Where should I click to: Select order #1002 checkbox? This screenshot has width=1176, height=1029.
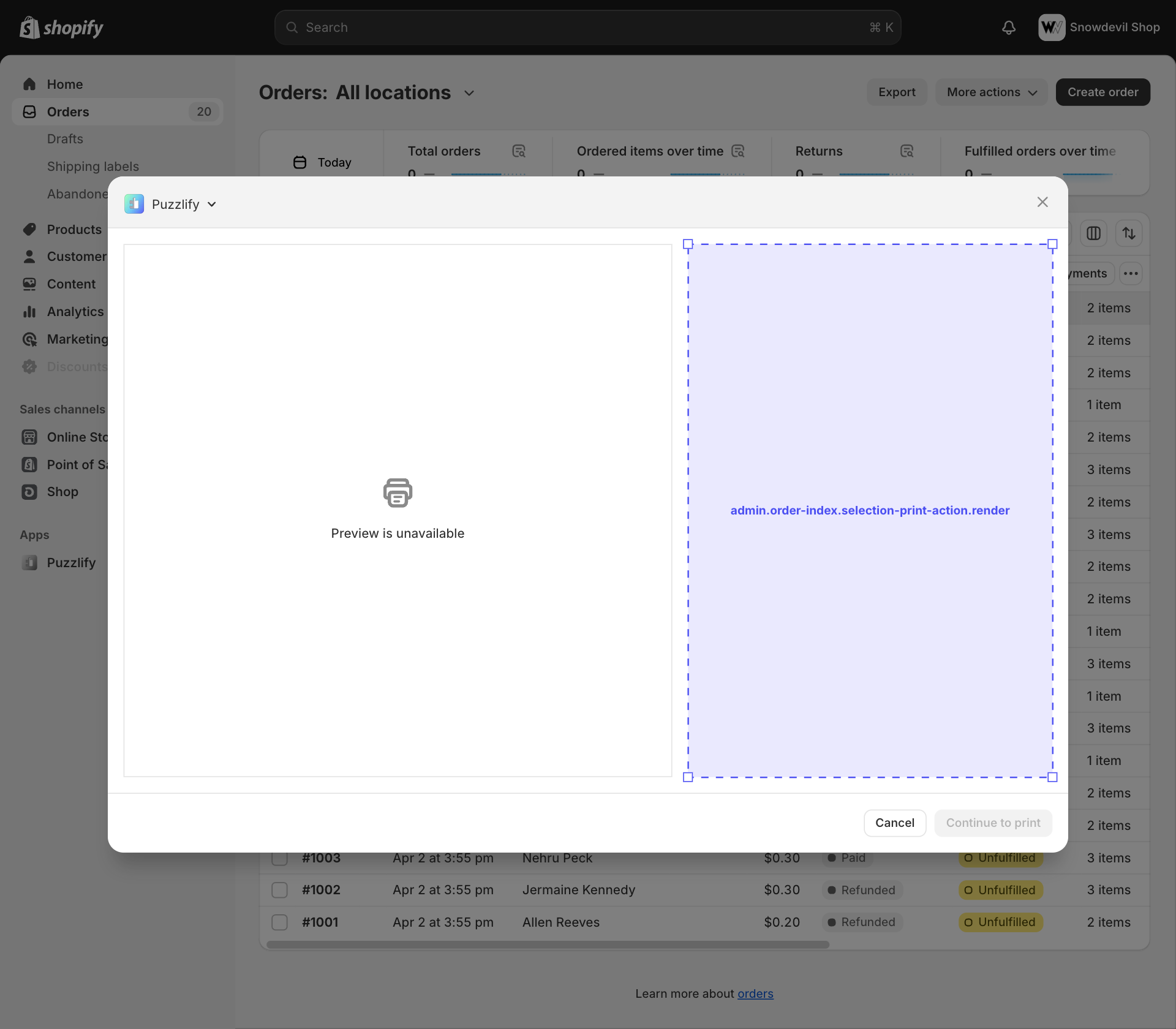(x=279, y=890)
